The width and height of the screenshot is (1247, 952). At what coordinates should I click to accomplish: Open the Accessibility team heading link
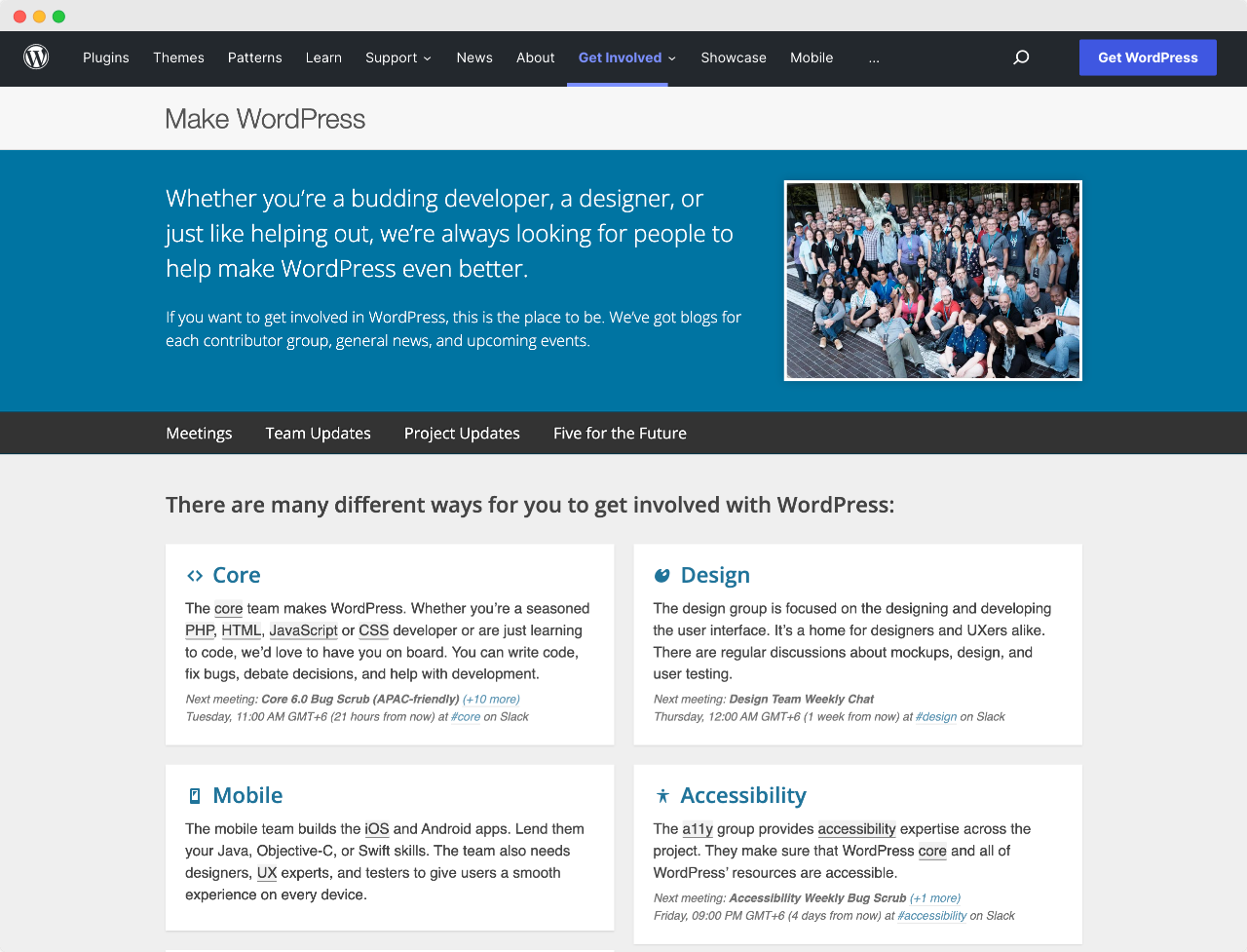pos(743,796)
